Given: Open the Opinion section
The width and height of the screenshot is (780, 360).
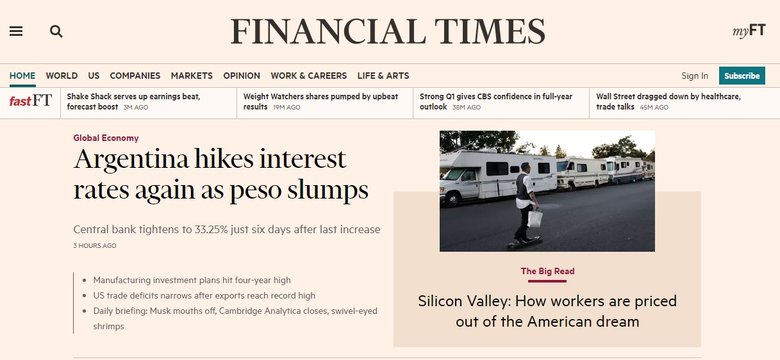Looking at the screenshot, I should (x=242, y=76).
